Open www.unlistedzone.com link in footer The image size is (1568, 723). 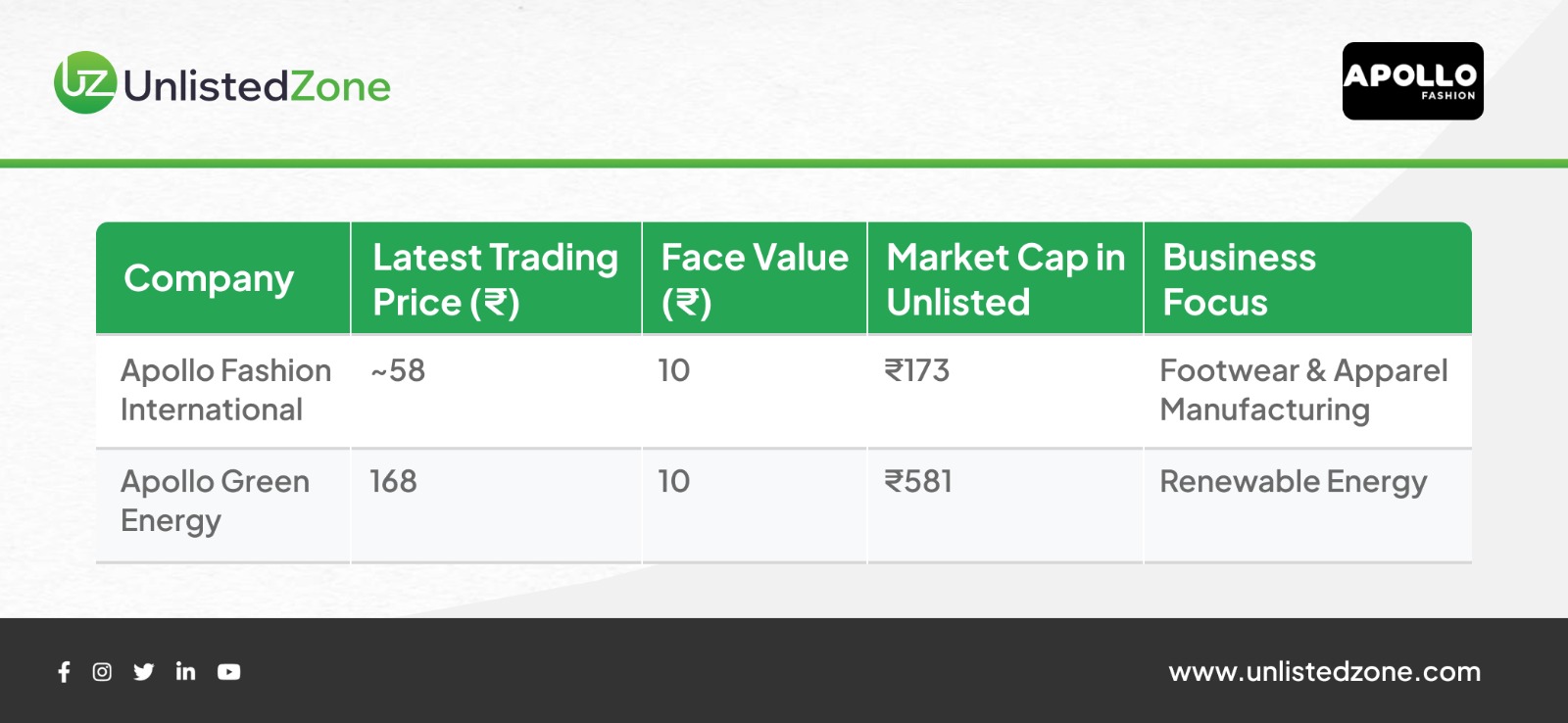coord(1324,672)
